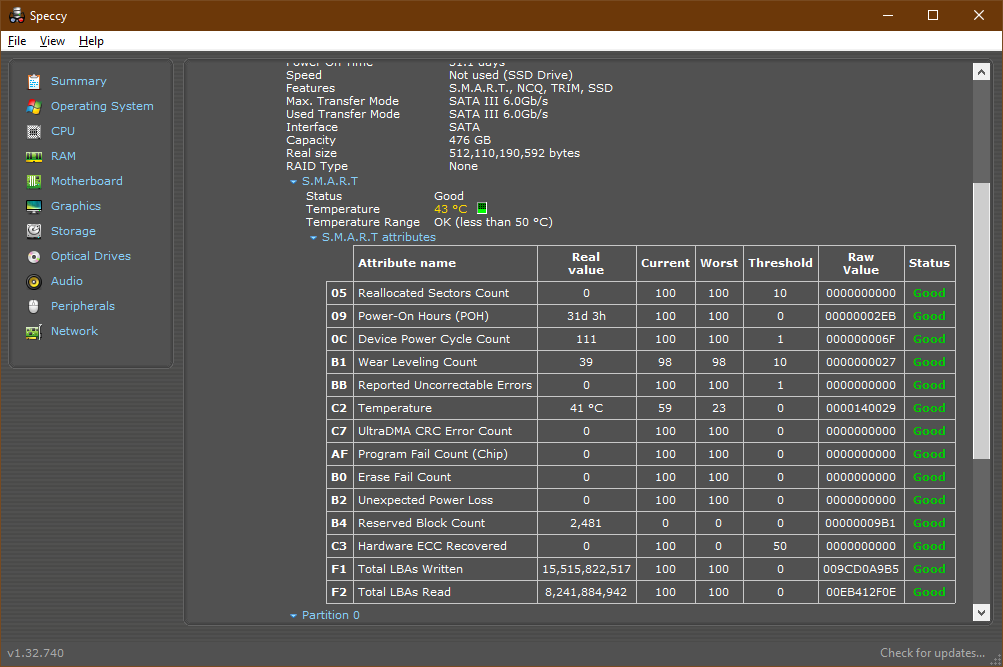Click the CPU chip icon
The image size is (1003, 667).
[34, 131]
